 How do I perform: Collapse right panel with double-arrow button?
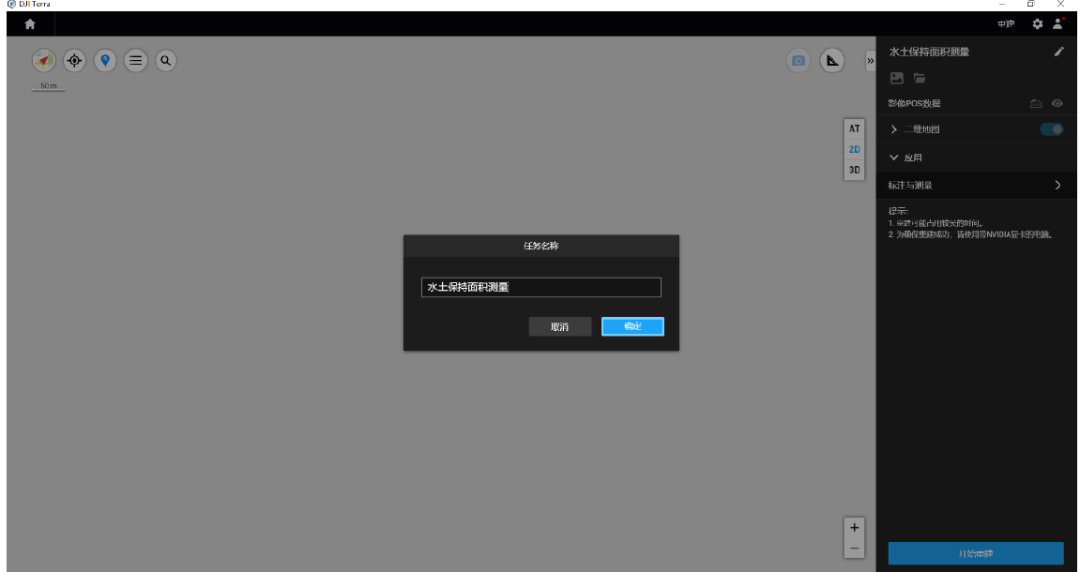869,62
